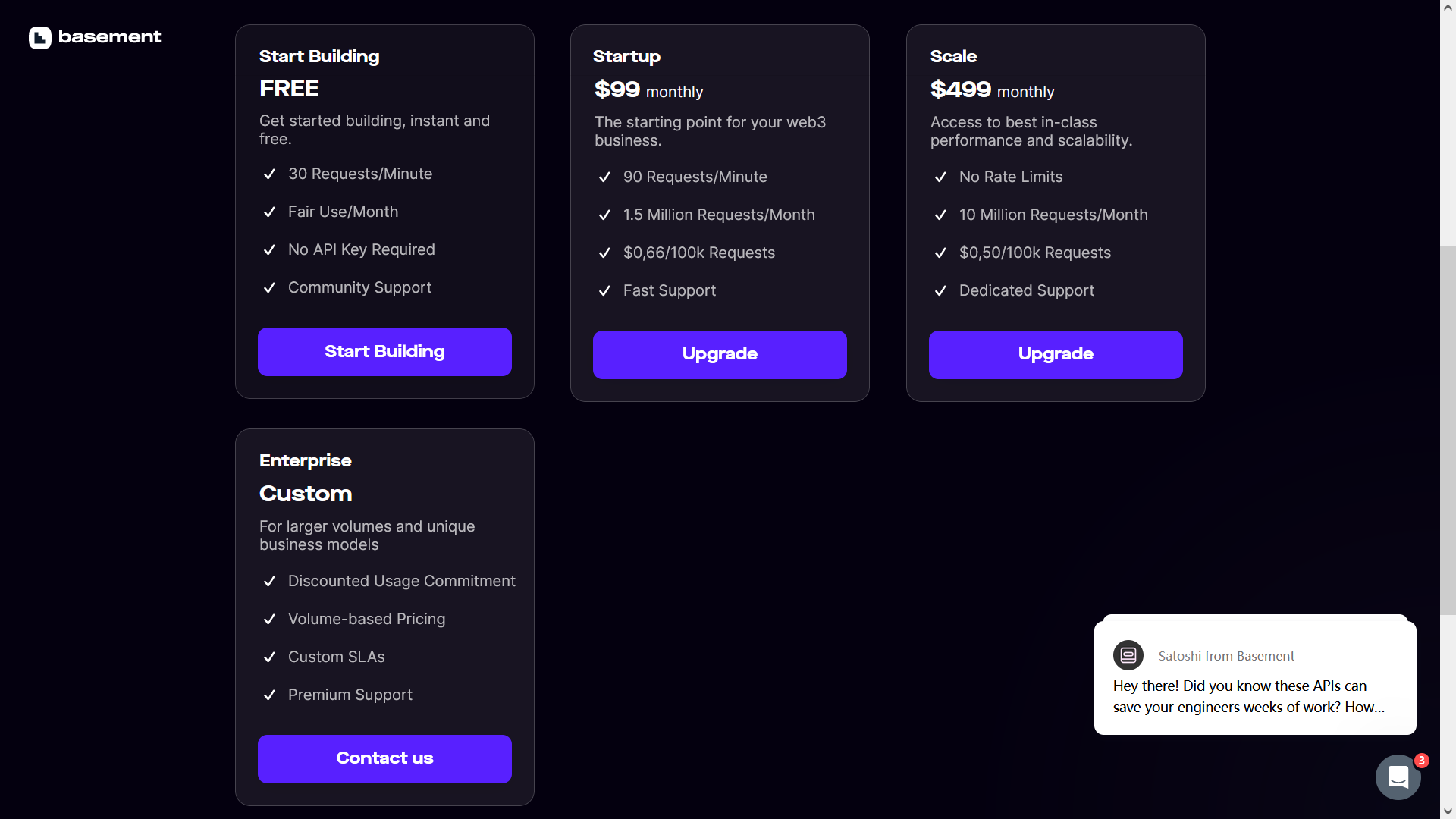Click the basement logo icon
The width and height of the screenshot is (1456, 819).
pos(39,37)
